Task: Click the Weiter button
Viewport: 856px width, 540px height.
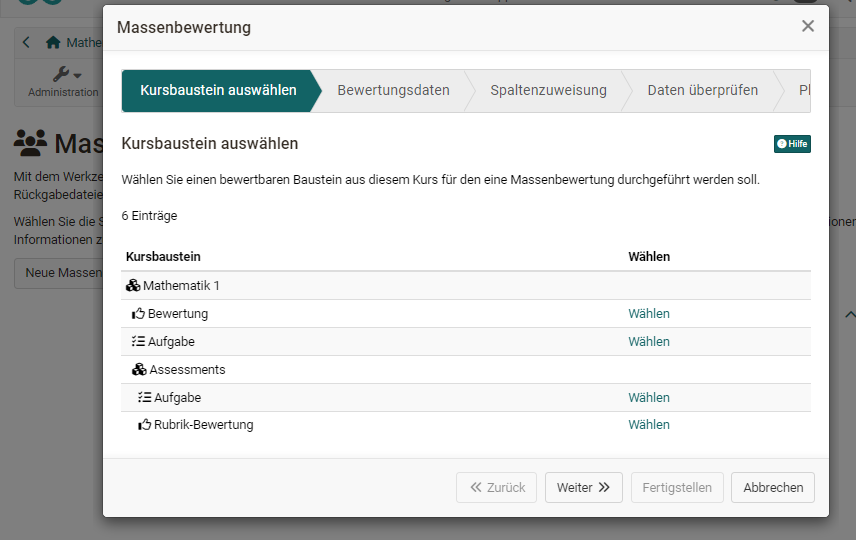Action: point(584,488)
